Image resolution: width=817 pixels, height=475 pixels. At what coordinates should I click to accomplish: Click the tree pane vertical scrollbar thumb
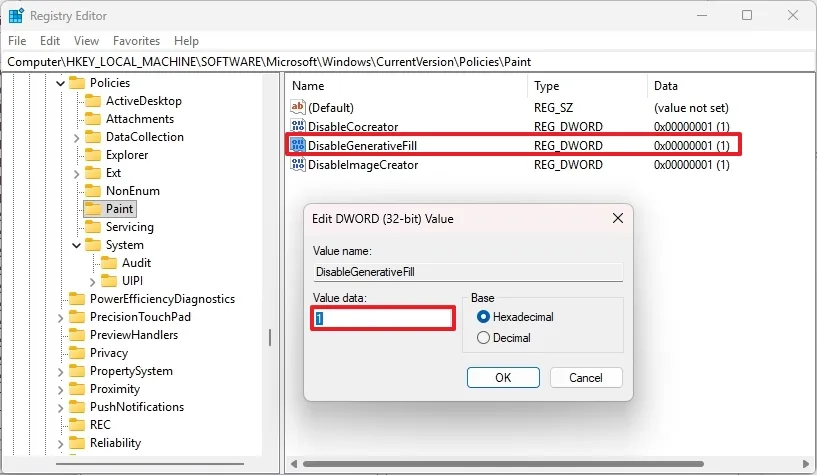click(x=270, y=338)
